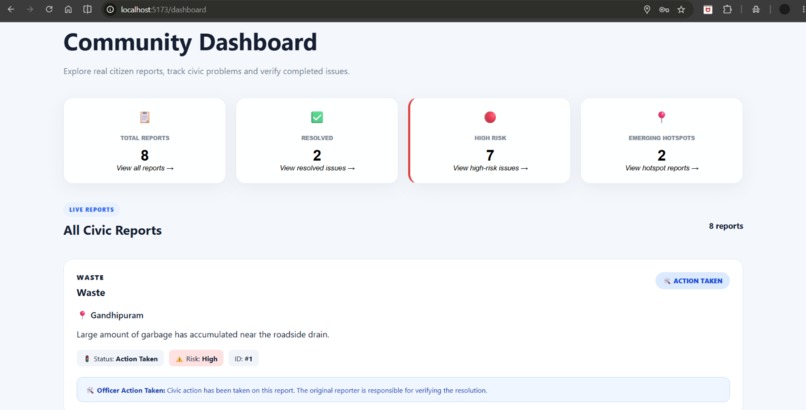Click the site info icon in address bar
806x410 pixels.
[x=110, y=9]
